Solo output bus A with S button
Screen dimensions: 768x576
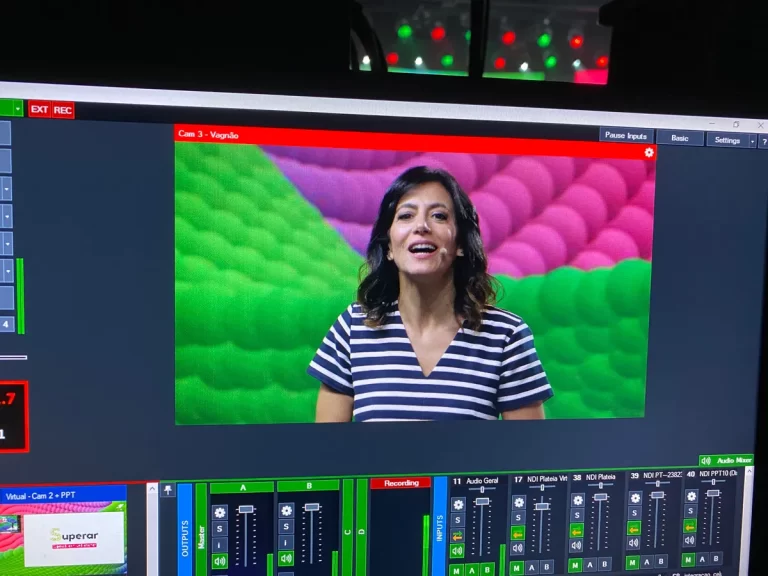219,528
